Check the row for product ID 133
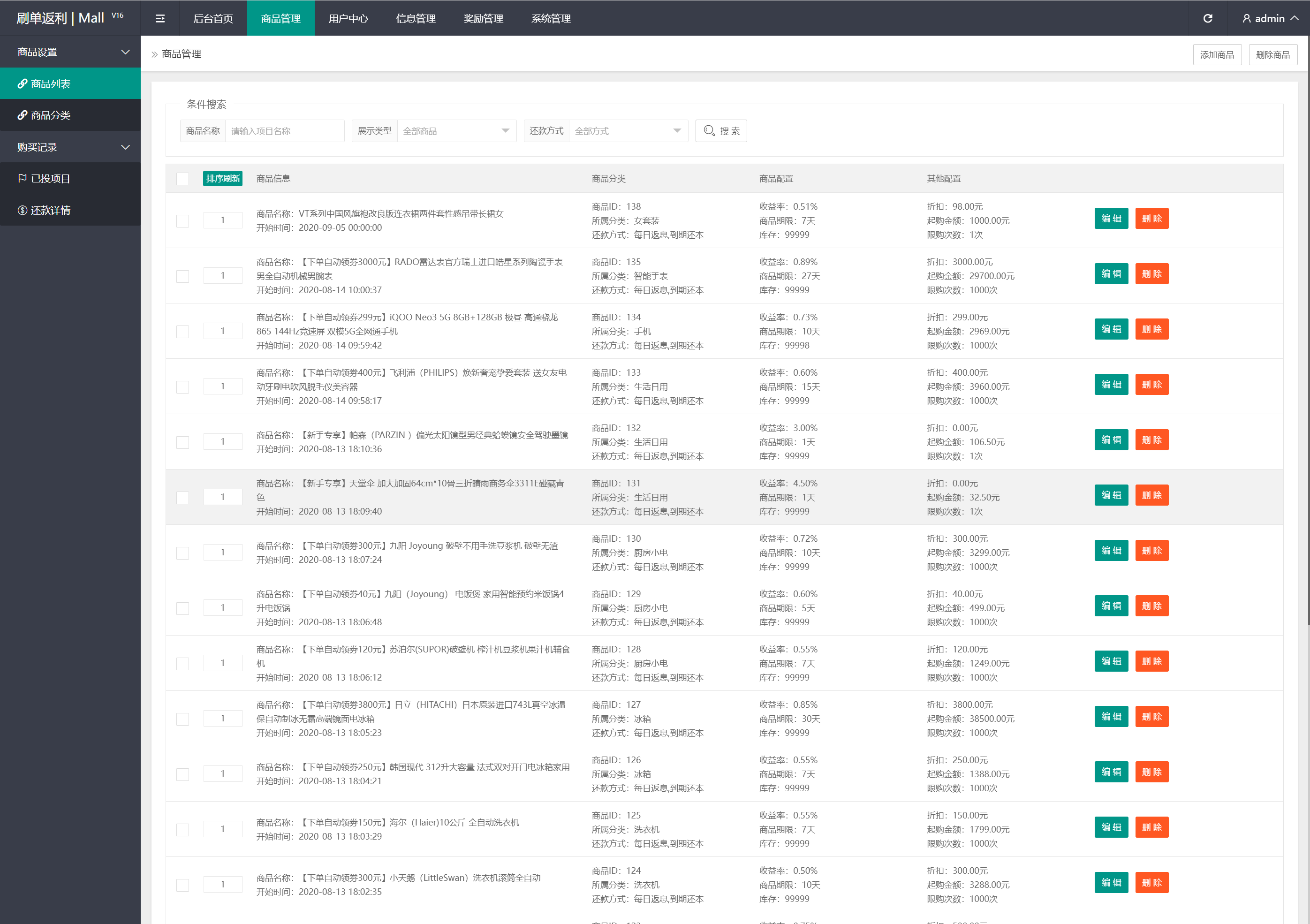 point(182,387)
